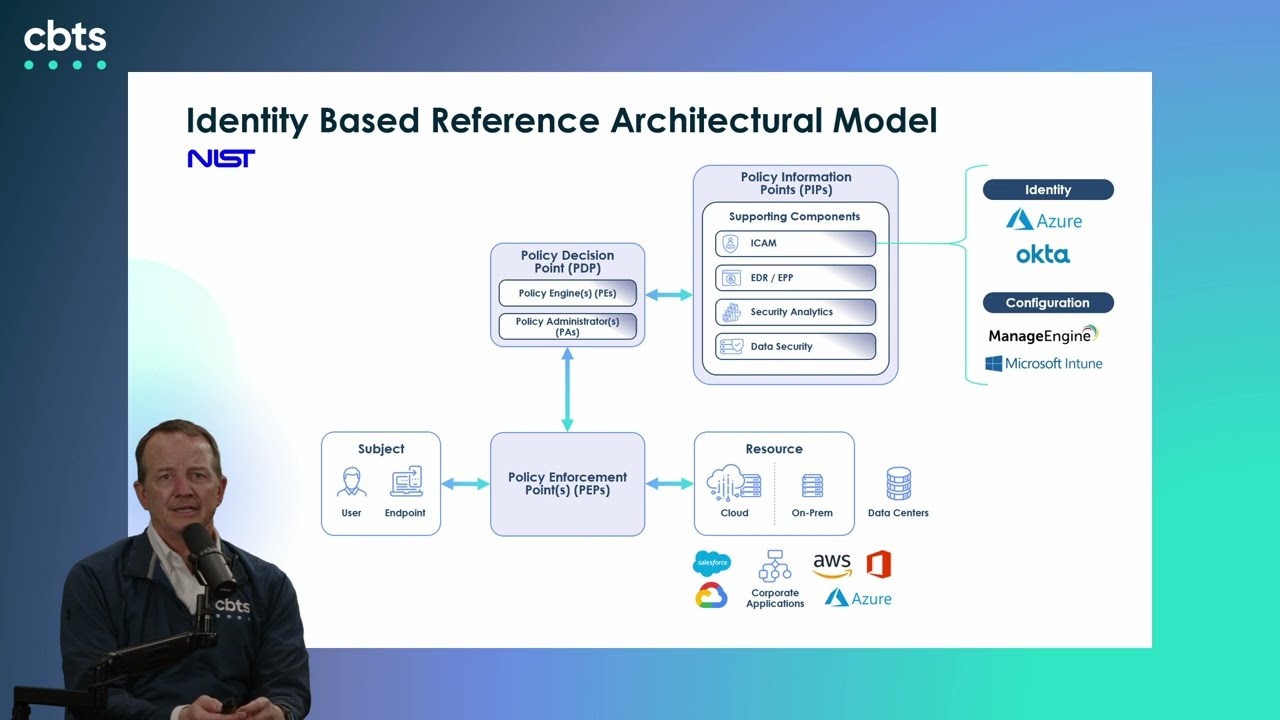Click the Policy Administrator(s) (PAs) box
The height and width of the screenshot is (720, 1280).
(567, 327)
